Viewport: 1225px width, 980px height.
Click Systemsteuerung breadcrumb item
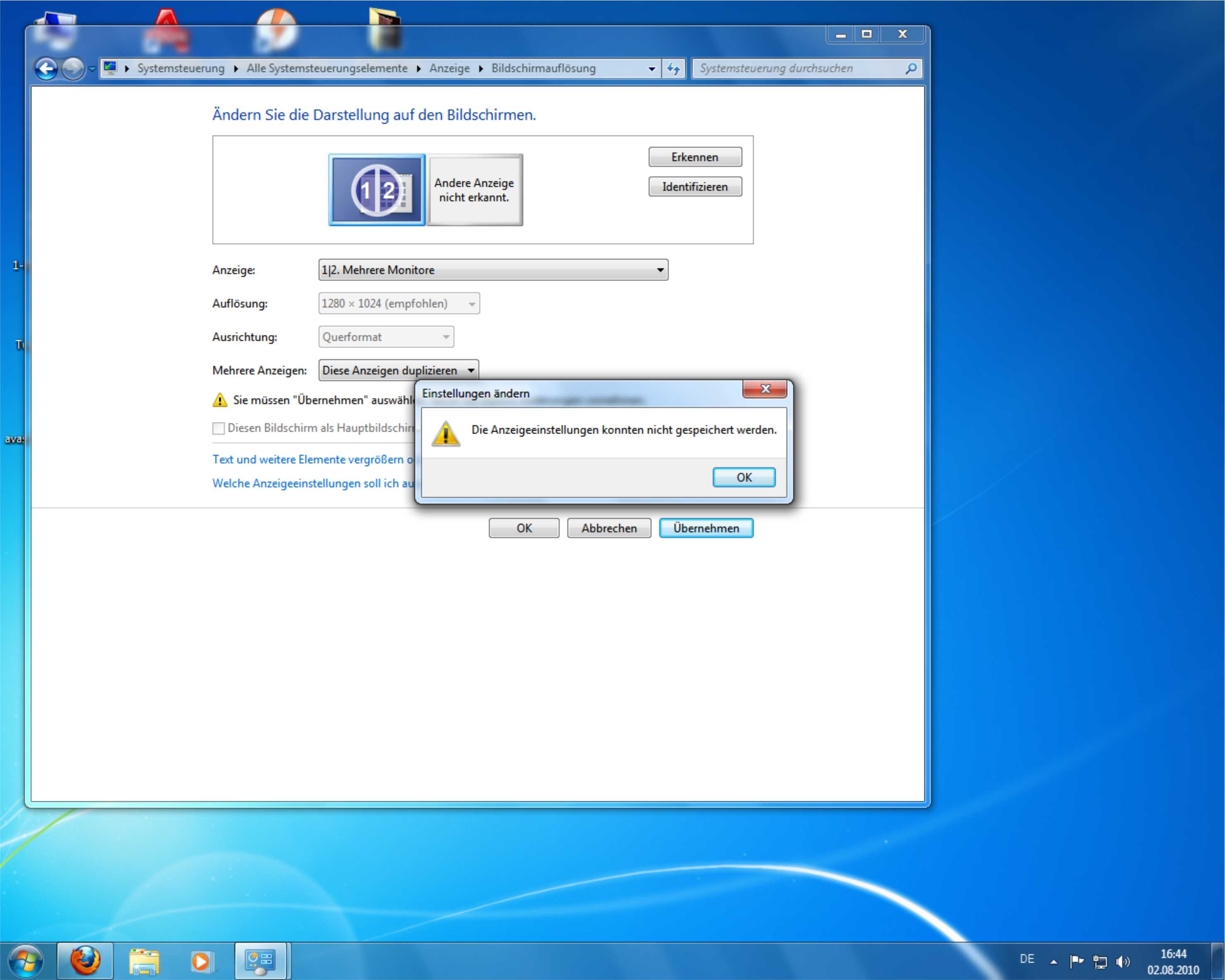pyautogui.click(x=181, y=68)
